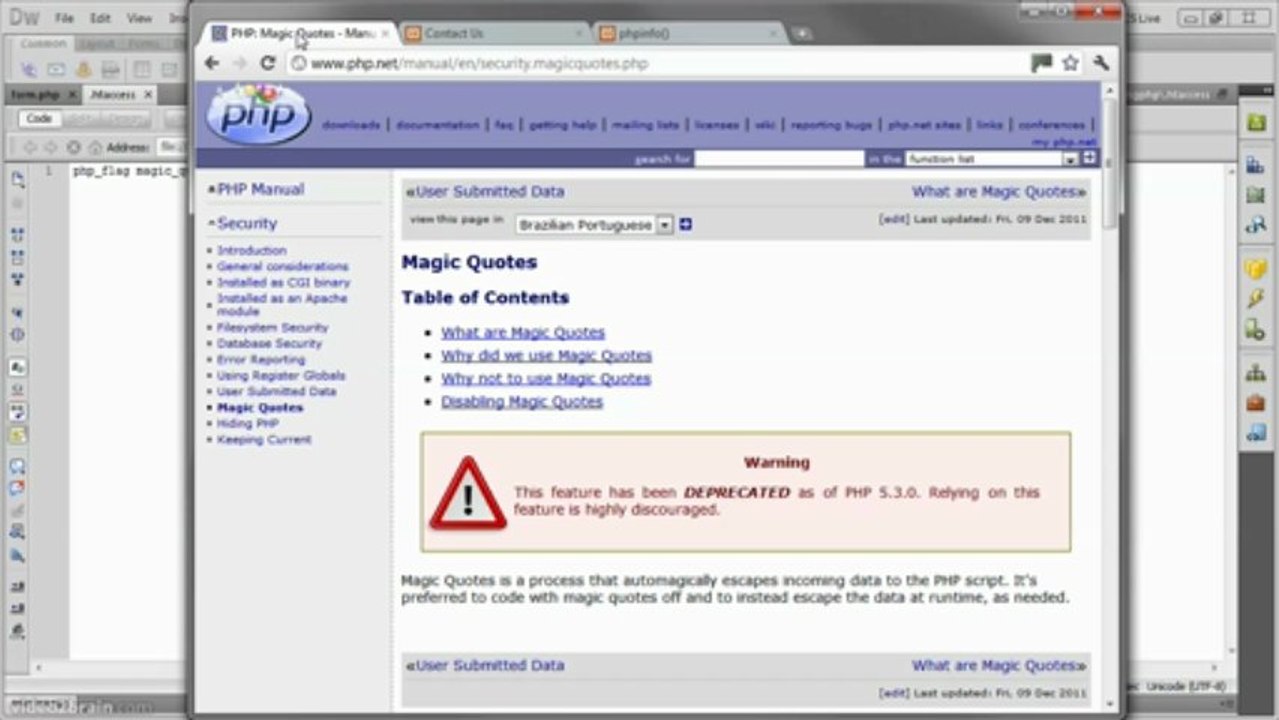Open the site-tree Files panel icon in Dreamweaver
This screenshot has width=1279, height=720.
click(x=1255, y=373)
